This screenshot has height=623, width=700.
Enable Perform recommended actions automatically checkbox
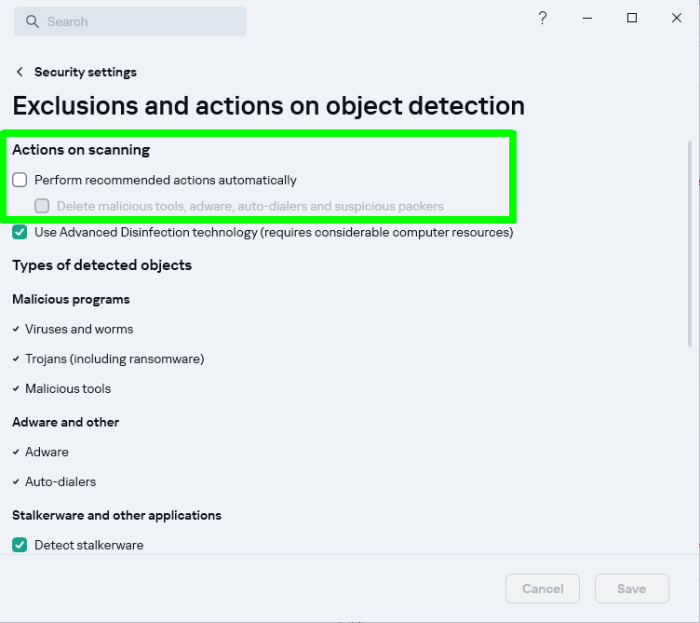(x=20, y=180)
